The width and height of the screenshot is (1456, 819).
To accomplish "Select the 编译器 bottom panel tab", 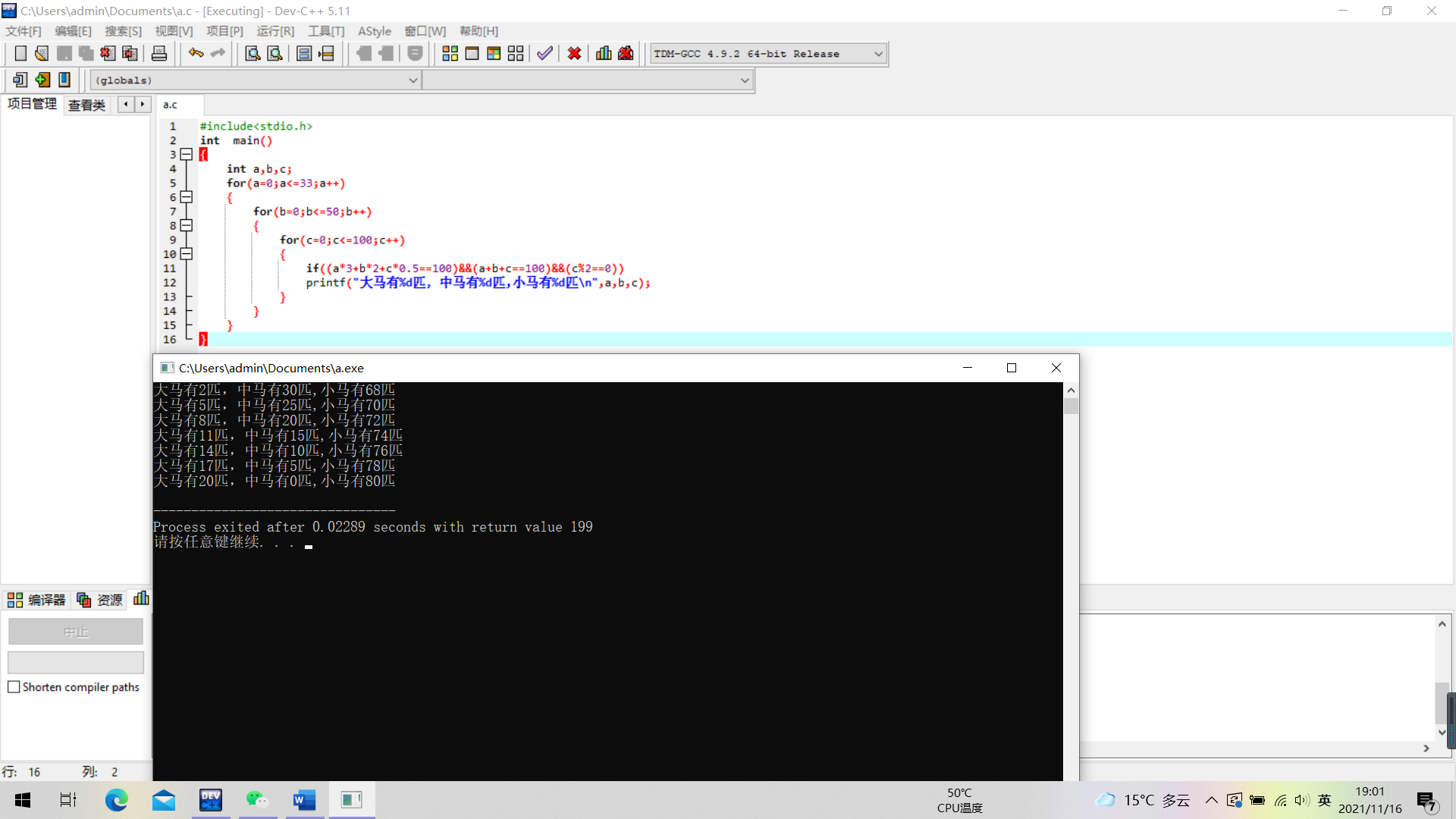I will point(37,600).
